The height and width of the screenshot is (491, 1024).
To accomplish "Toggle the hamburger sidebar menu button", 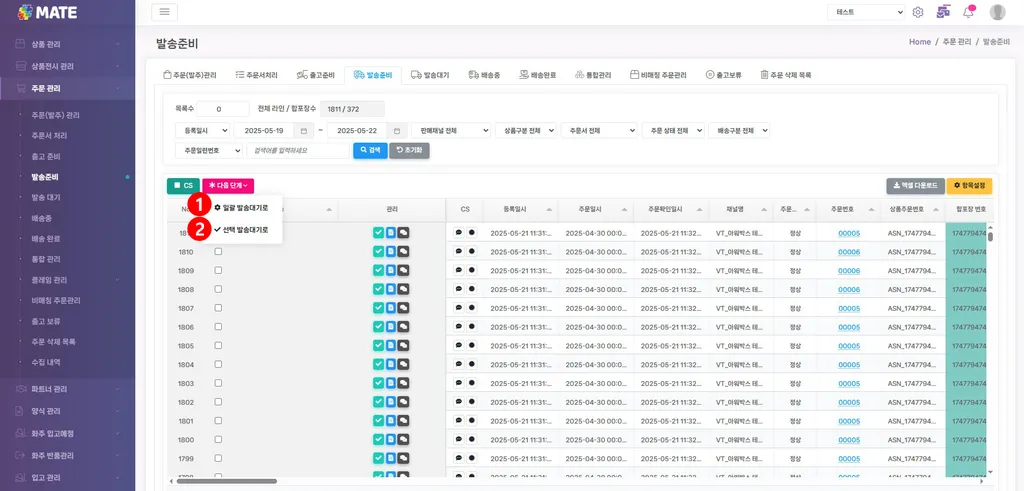I will coord(165,12).
